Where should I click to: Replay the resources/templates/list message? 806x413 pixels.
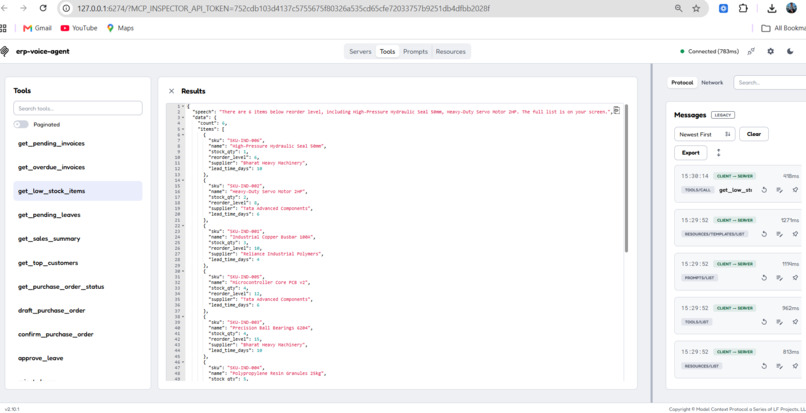(764, 234)
